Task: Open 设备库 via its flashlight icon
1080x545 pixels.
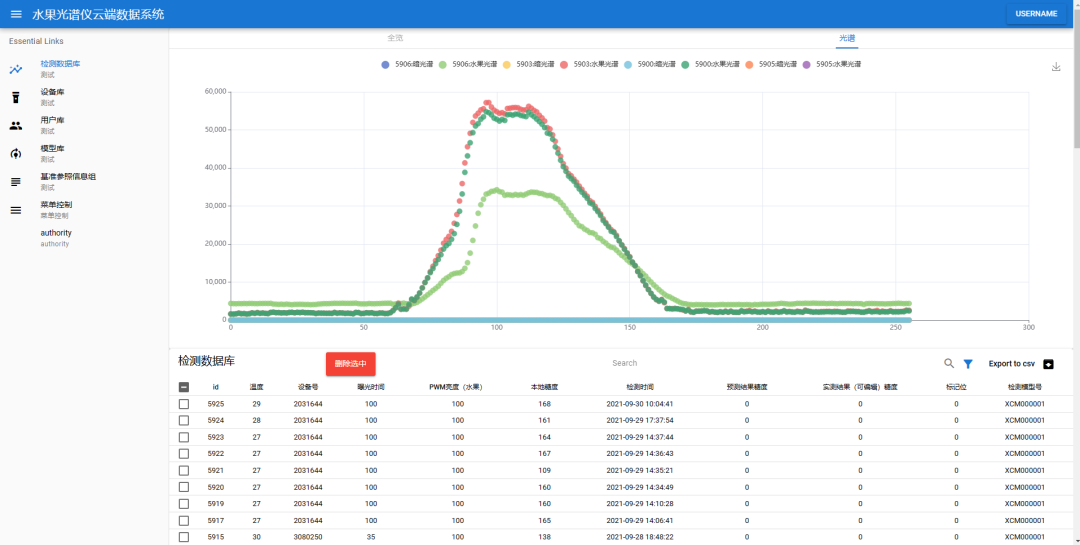Action: tap(16, 97)
